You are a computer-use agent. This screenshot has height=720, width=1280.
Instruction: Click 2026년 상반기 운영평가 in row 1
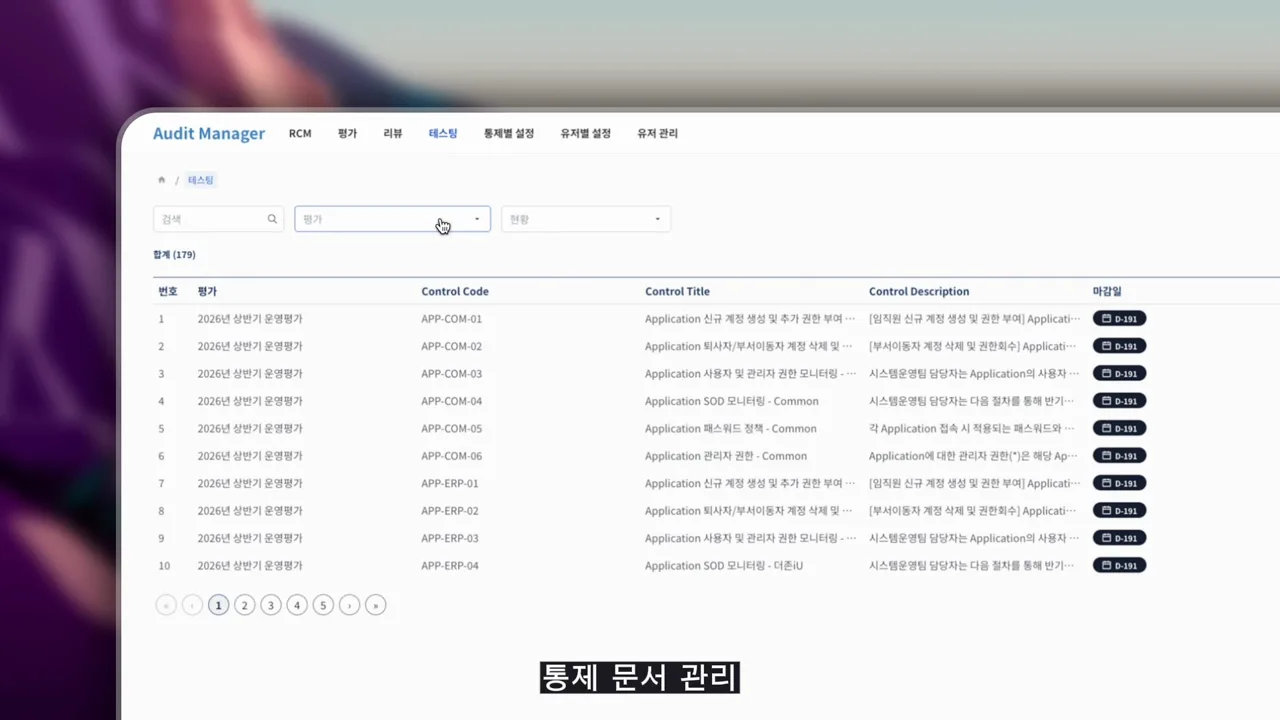(x=250, y=319)
